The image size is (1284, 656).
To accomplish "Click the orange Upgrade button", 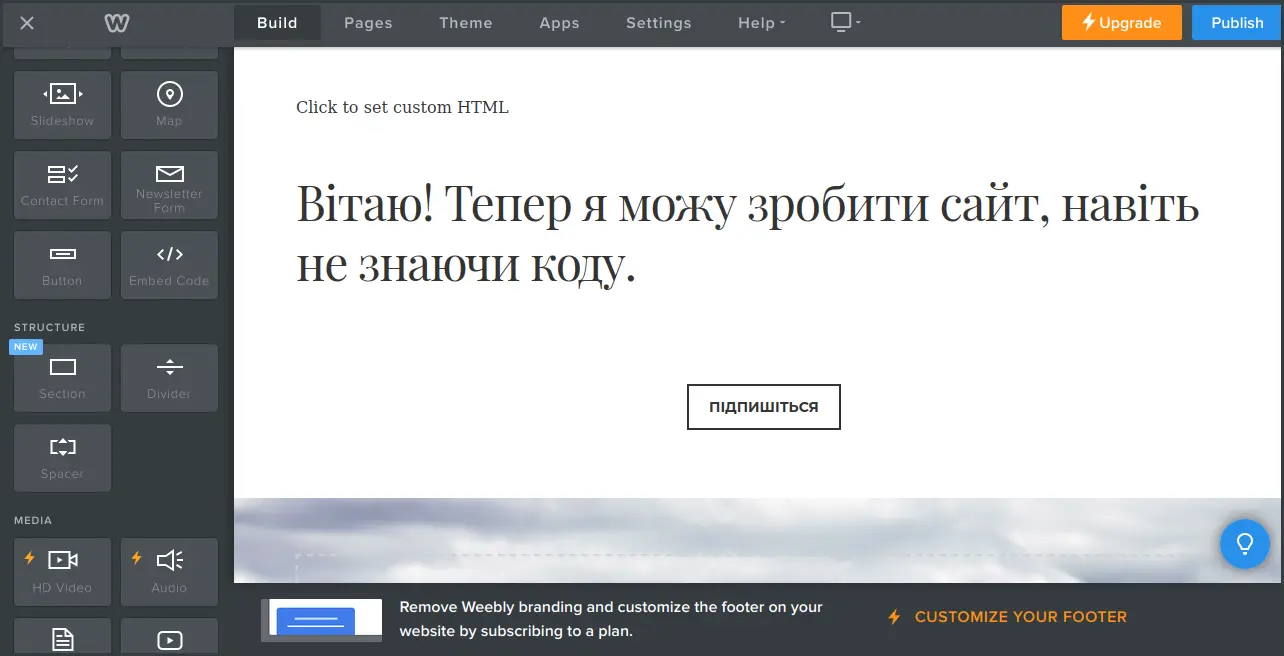I will (1122, 23).
